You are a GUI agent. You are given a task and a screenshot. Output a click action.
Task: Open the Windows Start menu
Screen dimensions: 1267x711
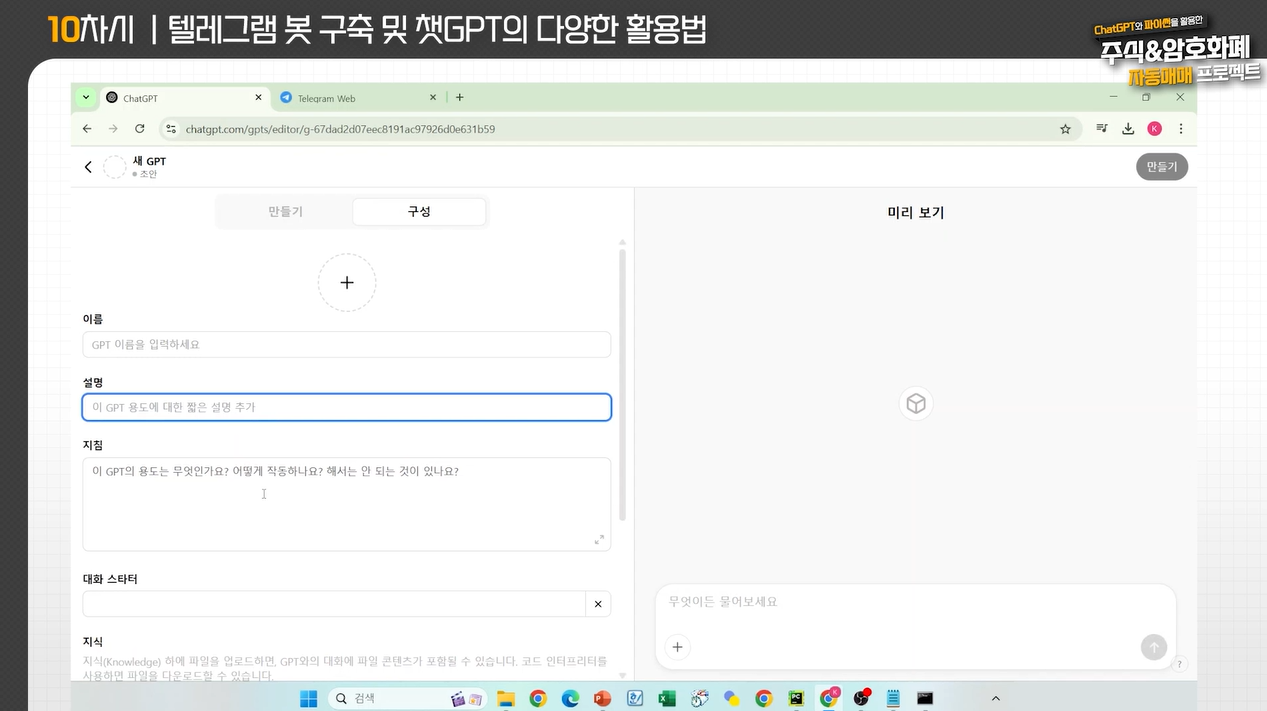[309, 698]
